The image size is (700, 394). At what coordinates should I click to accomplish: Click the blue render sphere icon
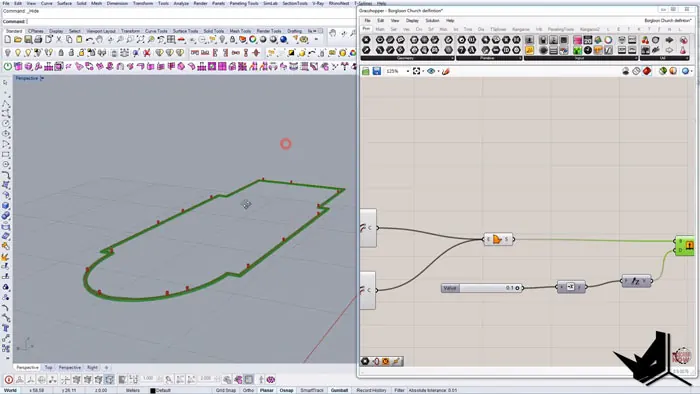click(283, 40)
